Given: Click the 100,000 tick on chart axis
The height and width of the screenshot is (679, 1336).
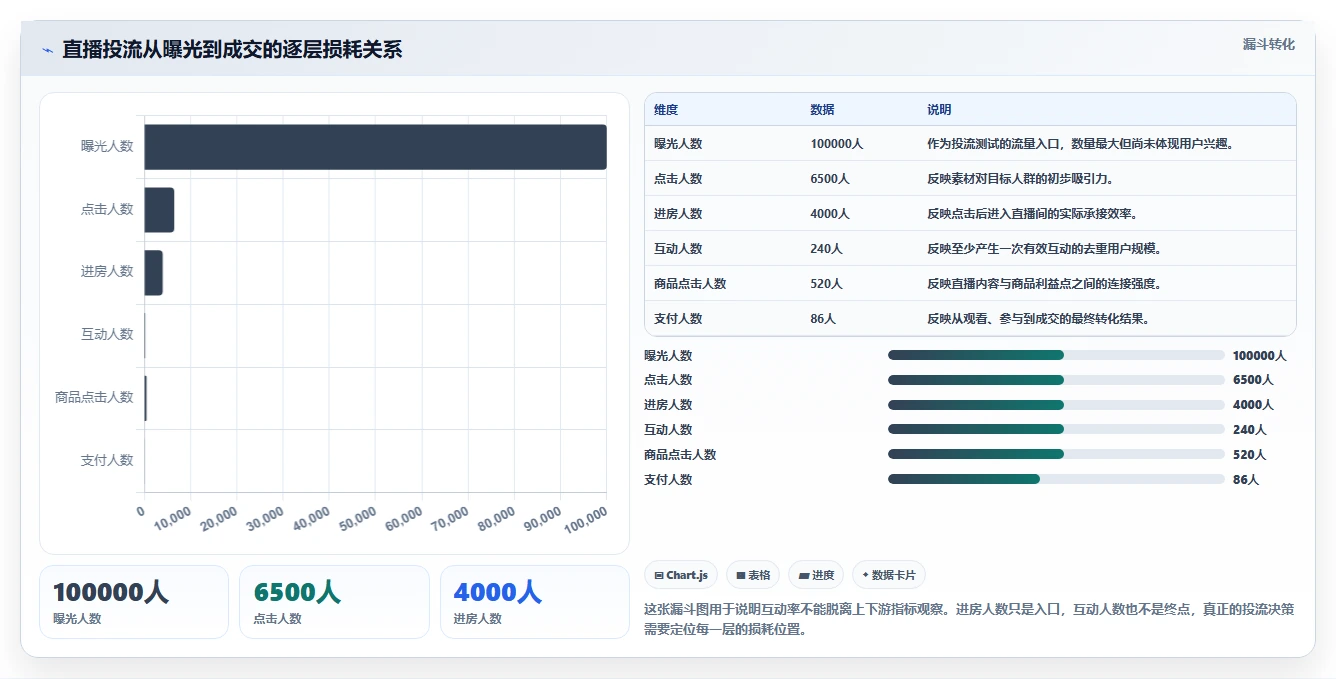Looking at the screenshot, I should (586, 520).
